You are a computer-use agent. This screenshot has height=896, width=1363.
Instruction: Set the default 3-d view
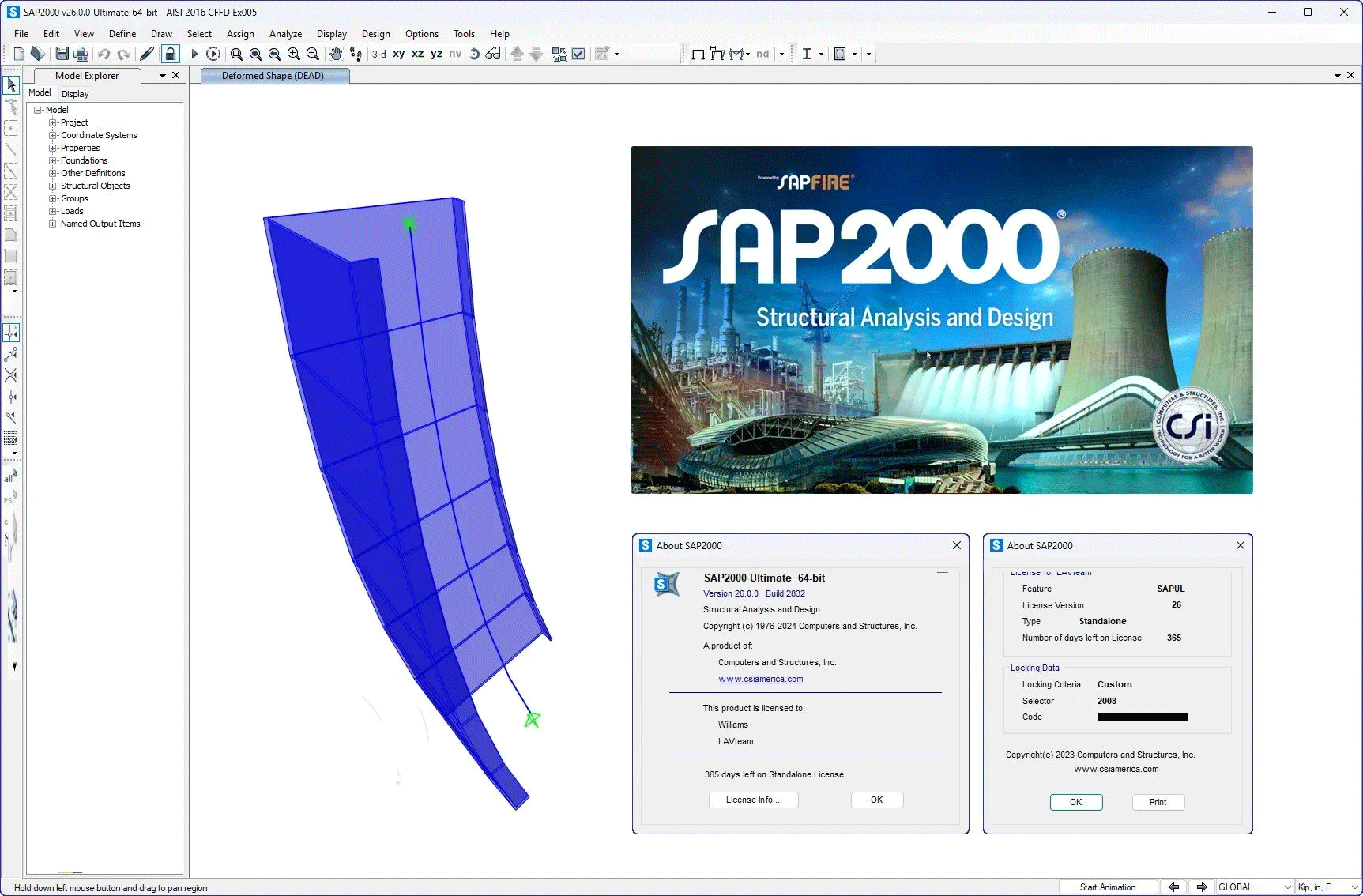(379, 54)
